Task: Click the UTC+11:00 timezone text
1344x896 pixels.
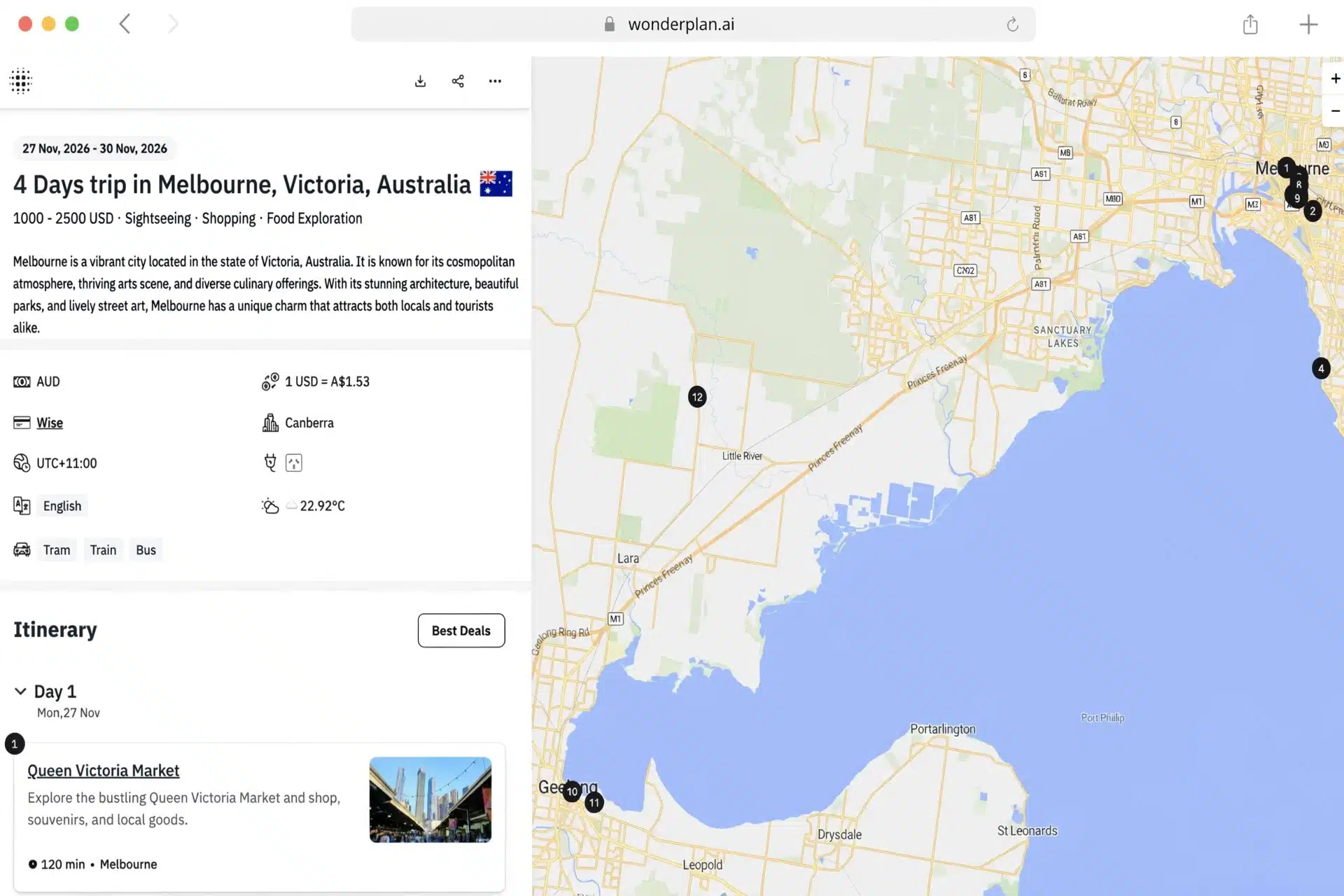Action: coord(66,463)
